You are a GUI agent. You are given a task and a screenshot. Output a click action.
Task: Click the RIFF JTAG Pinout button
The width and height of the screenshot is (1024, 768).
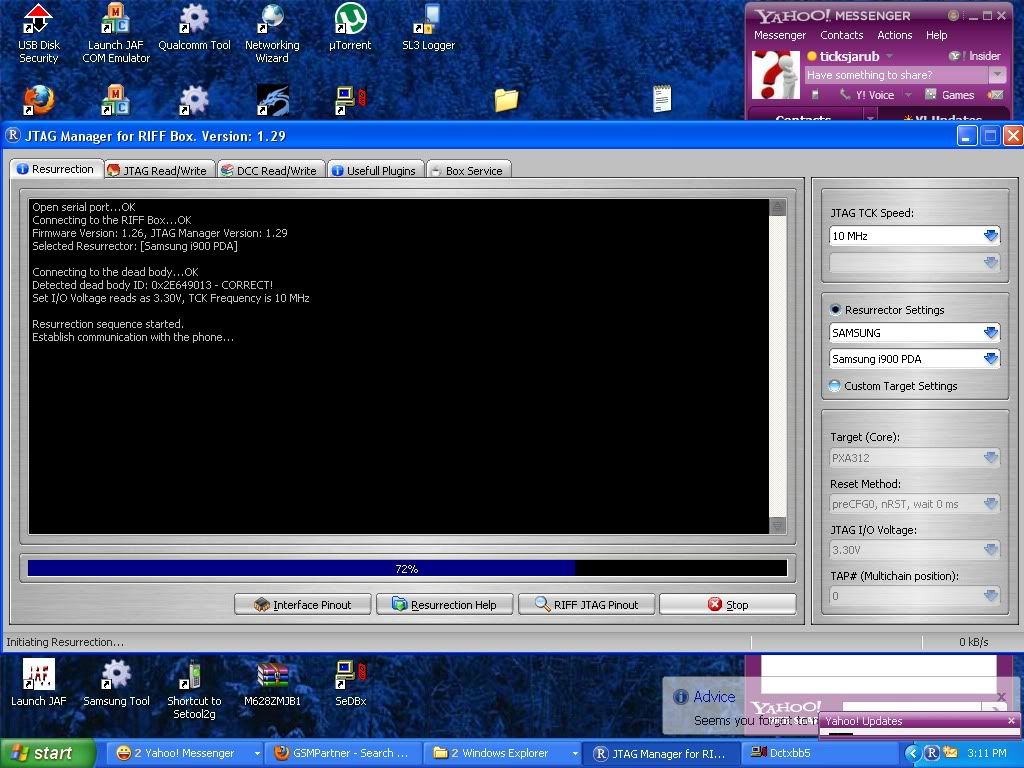pyautogui.click(x=586, y=605)
